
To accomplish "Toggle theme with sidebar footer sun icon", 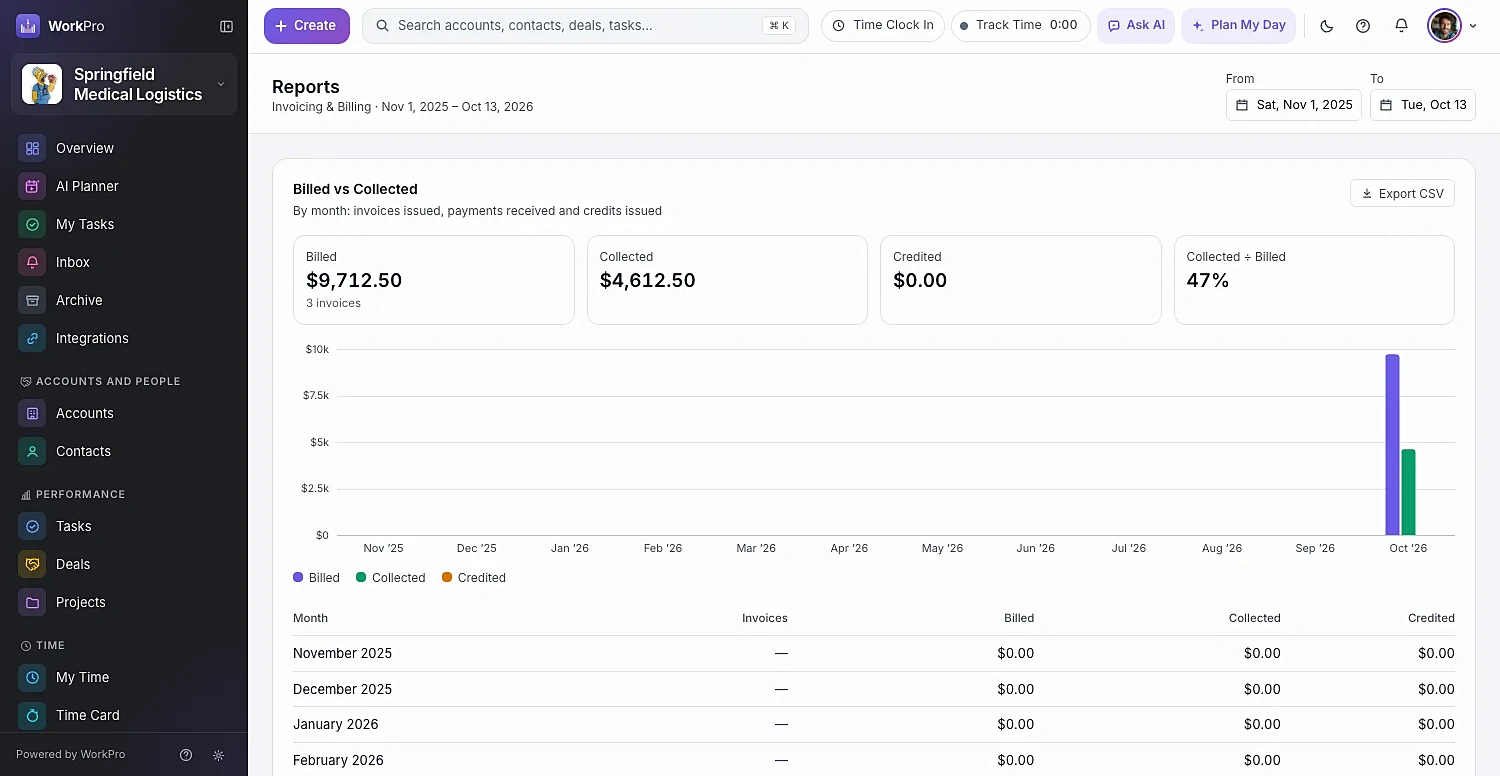I will click(x=218, y=755).
